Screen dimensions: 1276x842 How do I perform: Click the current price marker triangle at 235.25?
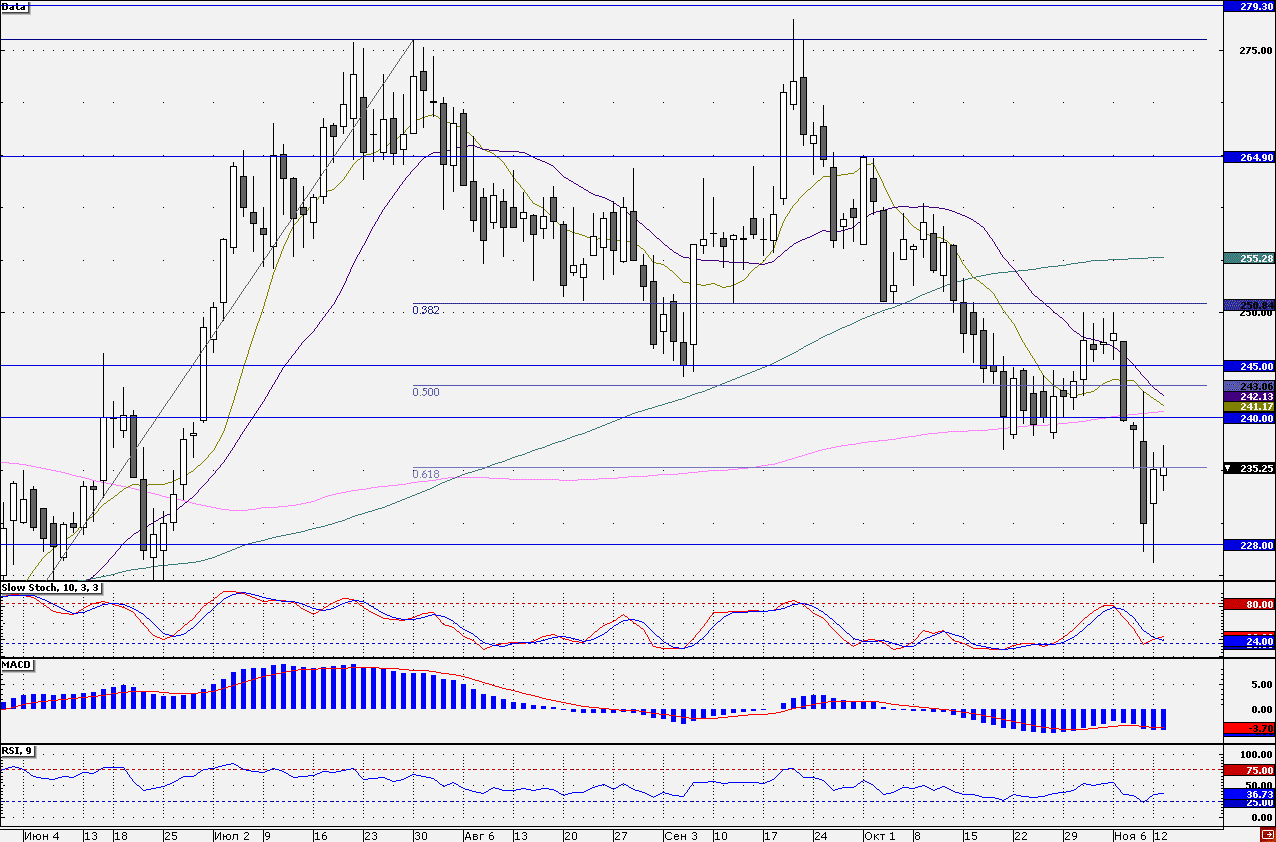click(1230, 468)
